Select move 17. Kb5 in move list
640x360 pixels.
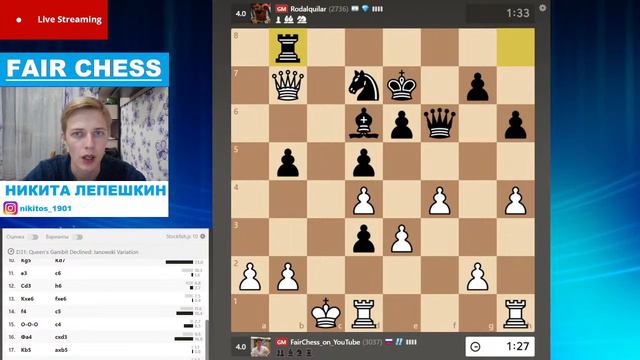pos(26,350)
